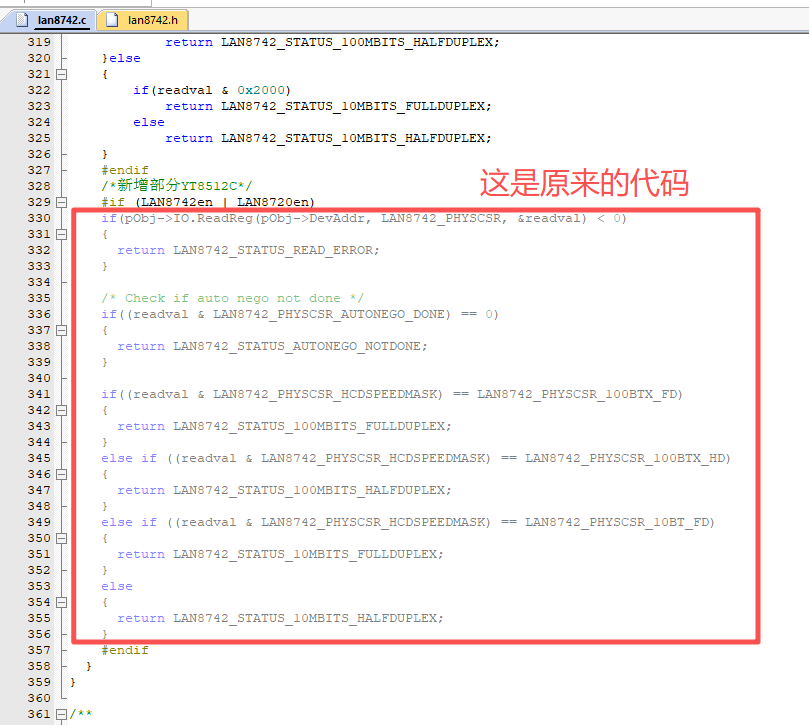Screen dimensions: 809x725
Task: Click line number 319 in the gutter
Action: tap(39, 42)
